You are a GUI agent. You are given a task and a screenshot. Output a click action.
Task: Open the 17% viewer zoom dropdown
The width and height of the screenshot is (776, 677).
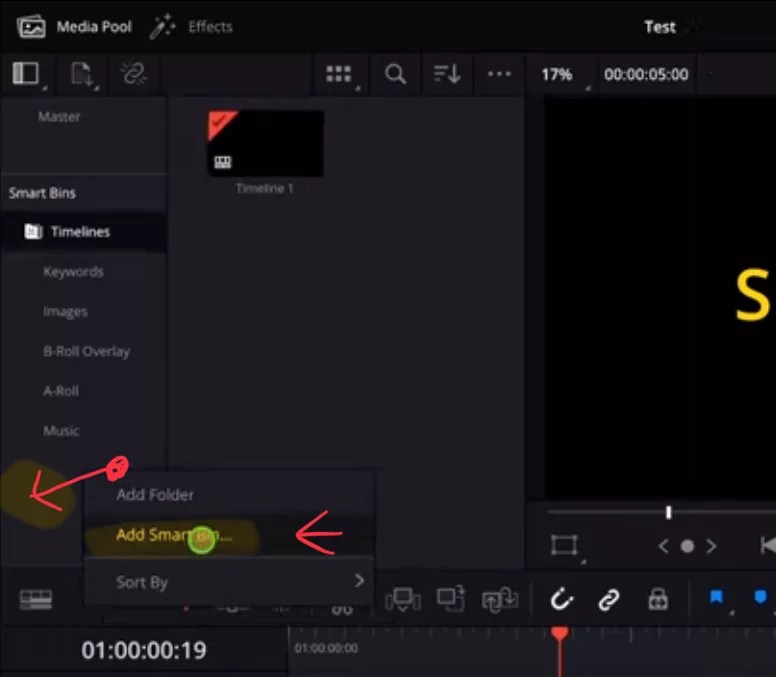pos(557,74)
